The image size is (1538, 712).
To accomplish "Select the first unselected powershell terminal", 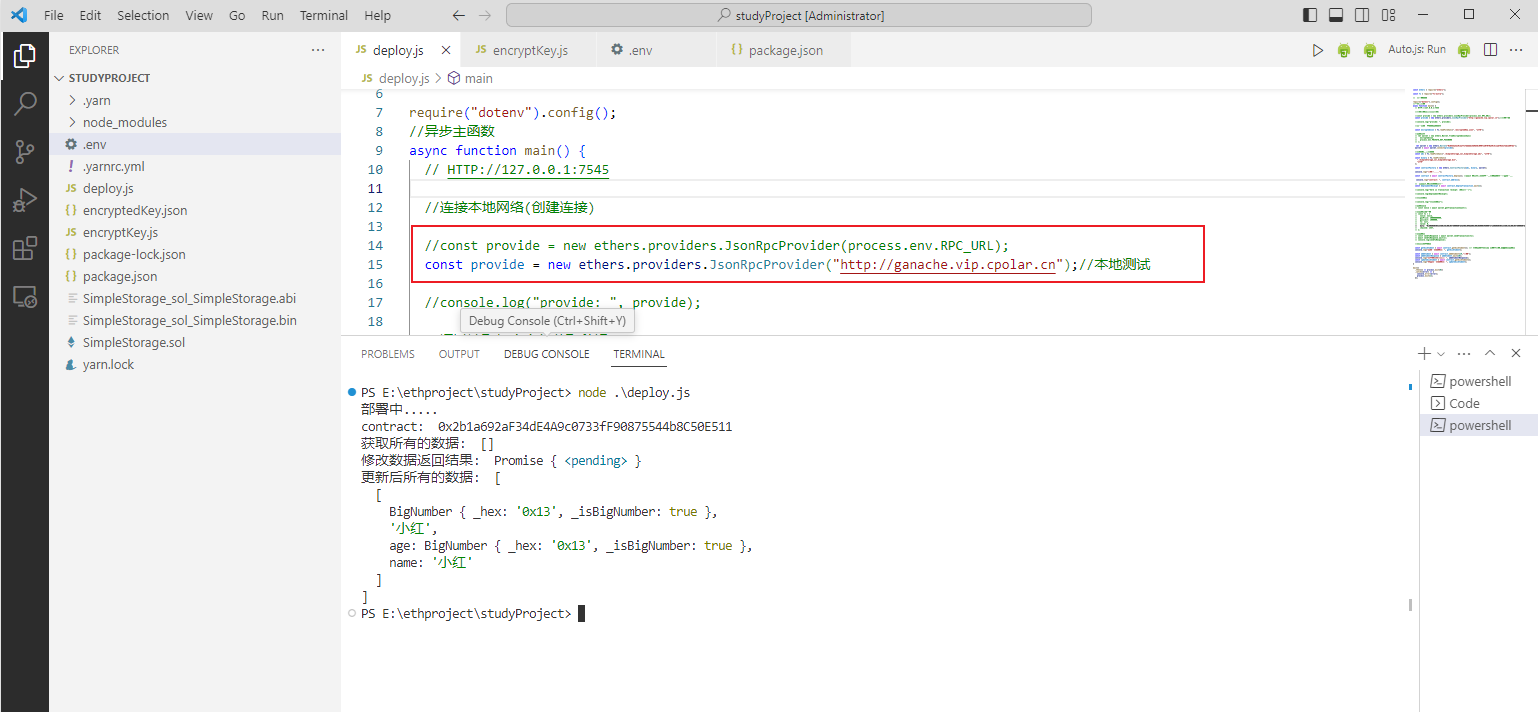I will [x=1479, y=381].
